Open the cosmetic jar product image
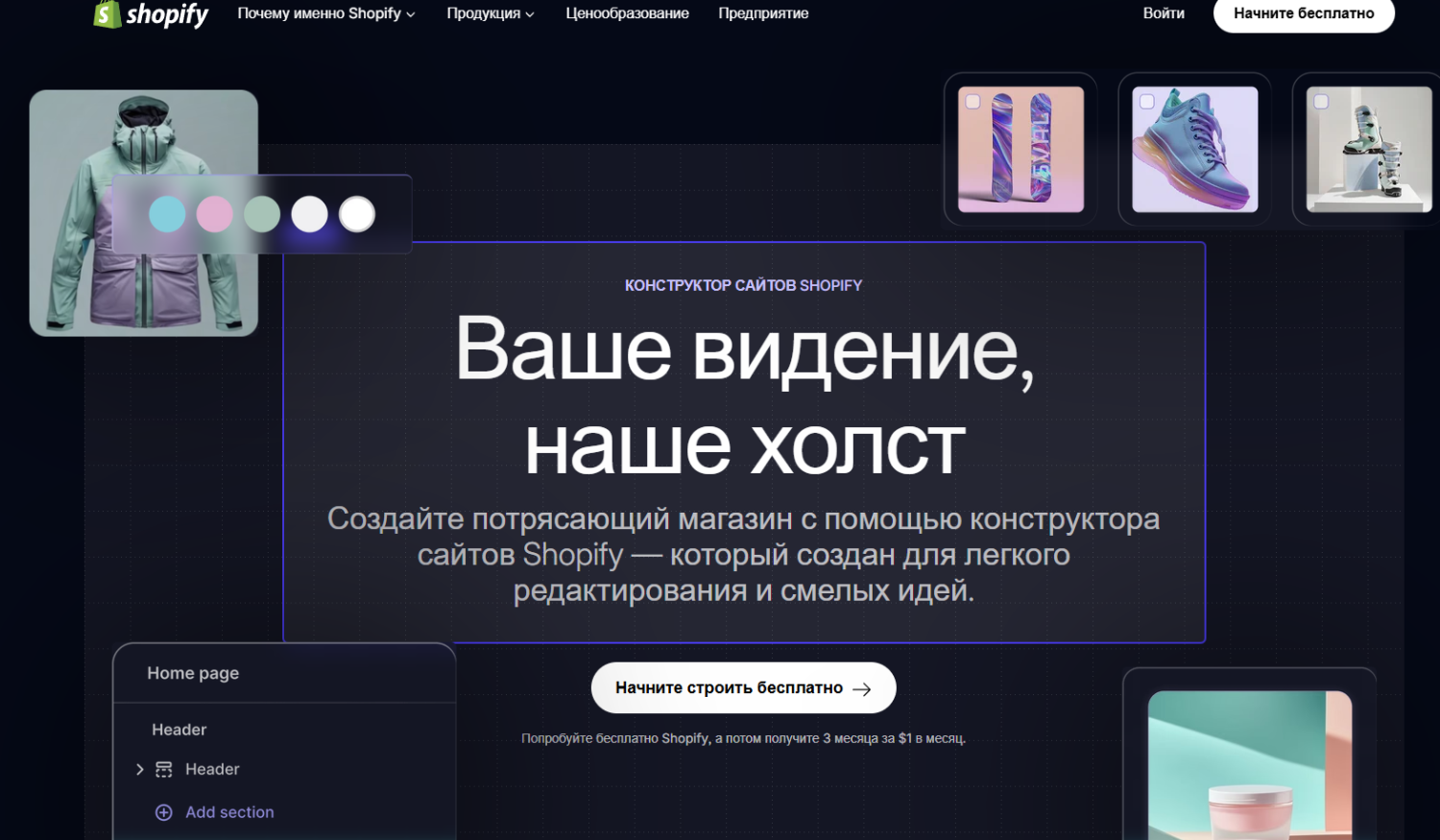This screenshot has height=840, width=1440. tap(1249, 768)
